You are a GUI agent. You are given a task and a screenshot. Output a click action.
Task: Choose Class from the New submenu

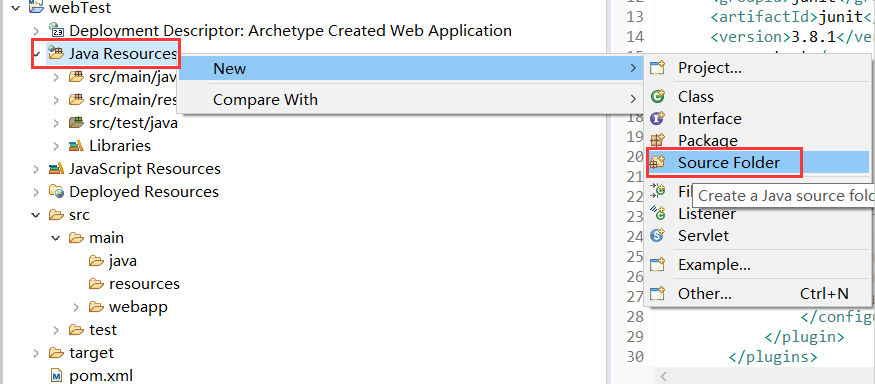click(x=759, y=97)
